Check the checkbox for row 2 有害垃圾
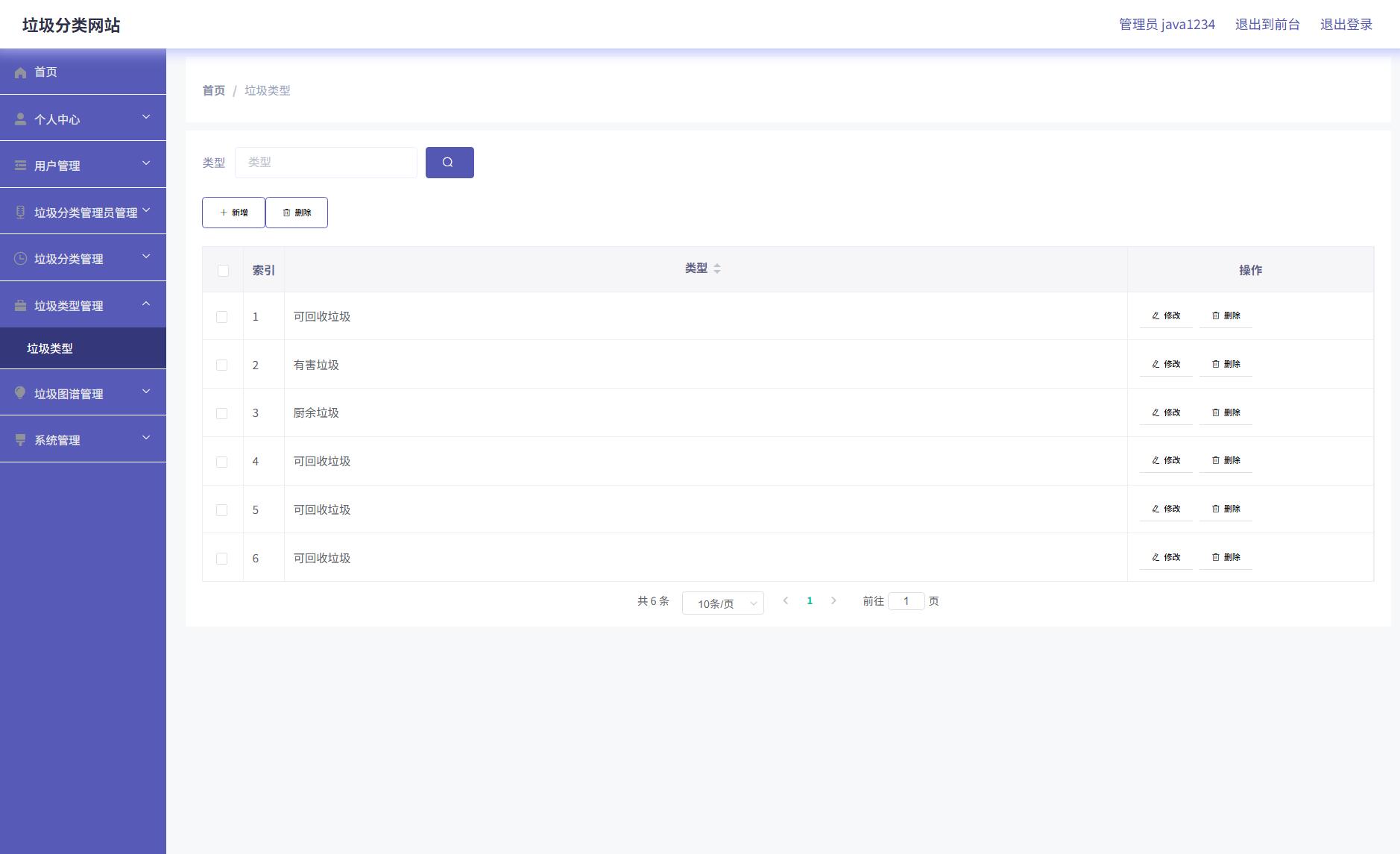Screen dimensions: 1400x854 click(221, 365)
